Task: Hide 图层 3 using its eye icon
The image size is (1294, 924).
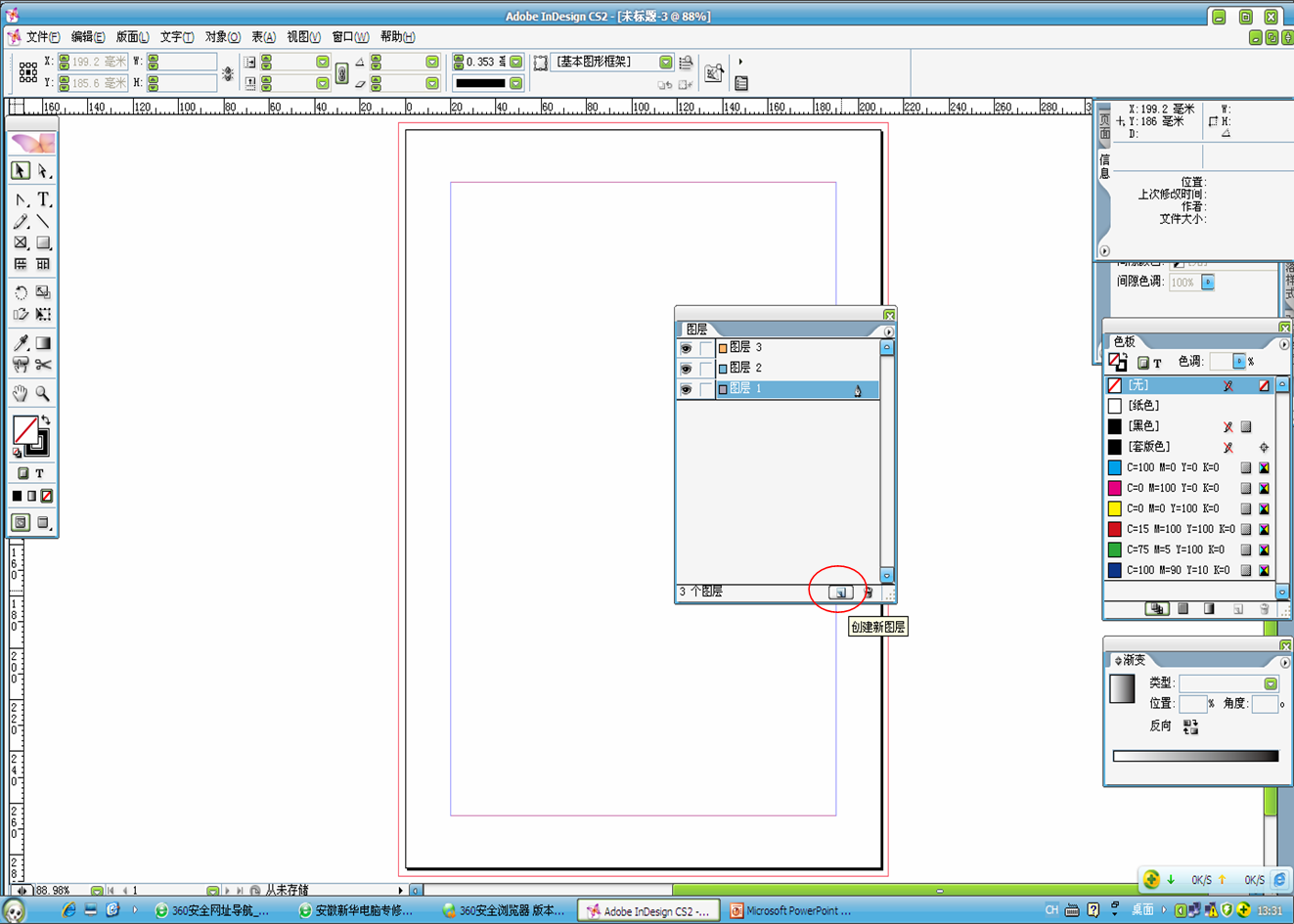Action: pos(686,348)
